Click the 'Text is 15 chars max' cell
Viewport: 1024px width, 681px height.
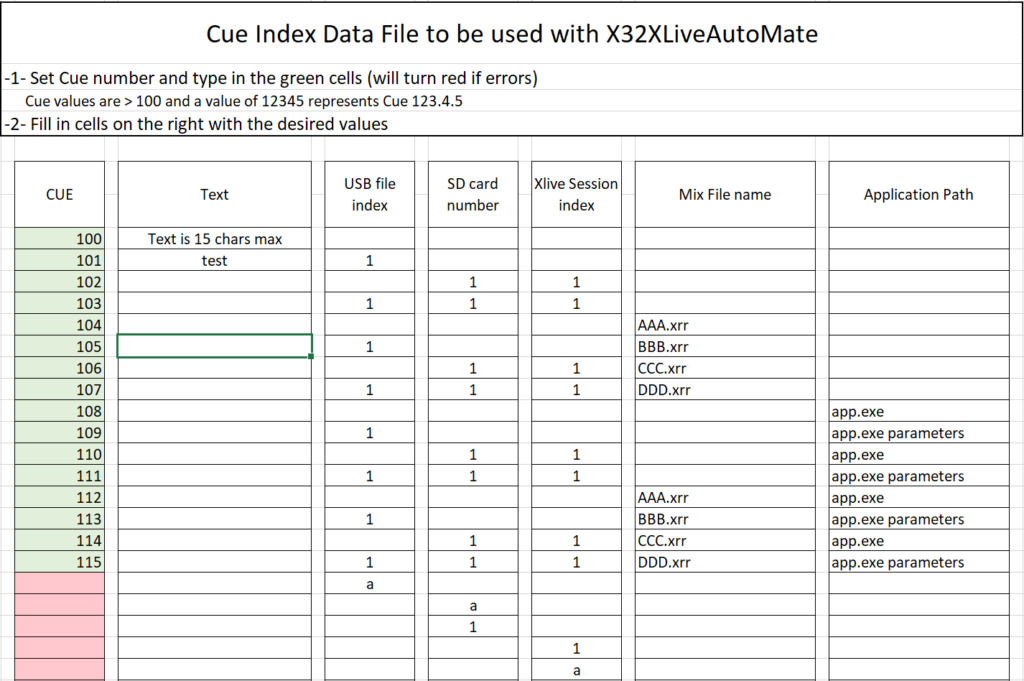[214, 238]
